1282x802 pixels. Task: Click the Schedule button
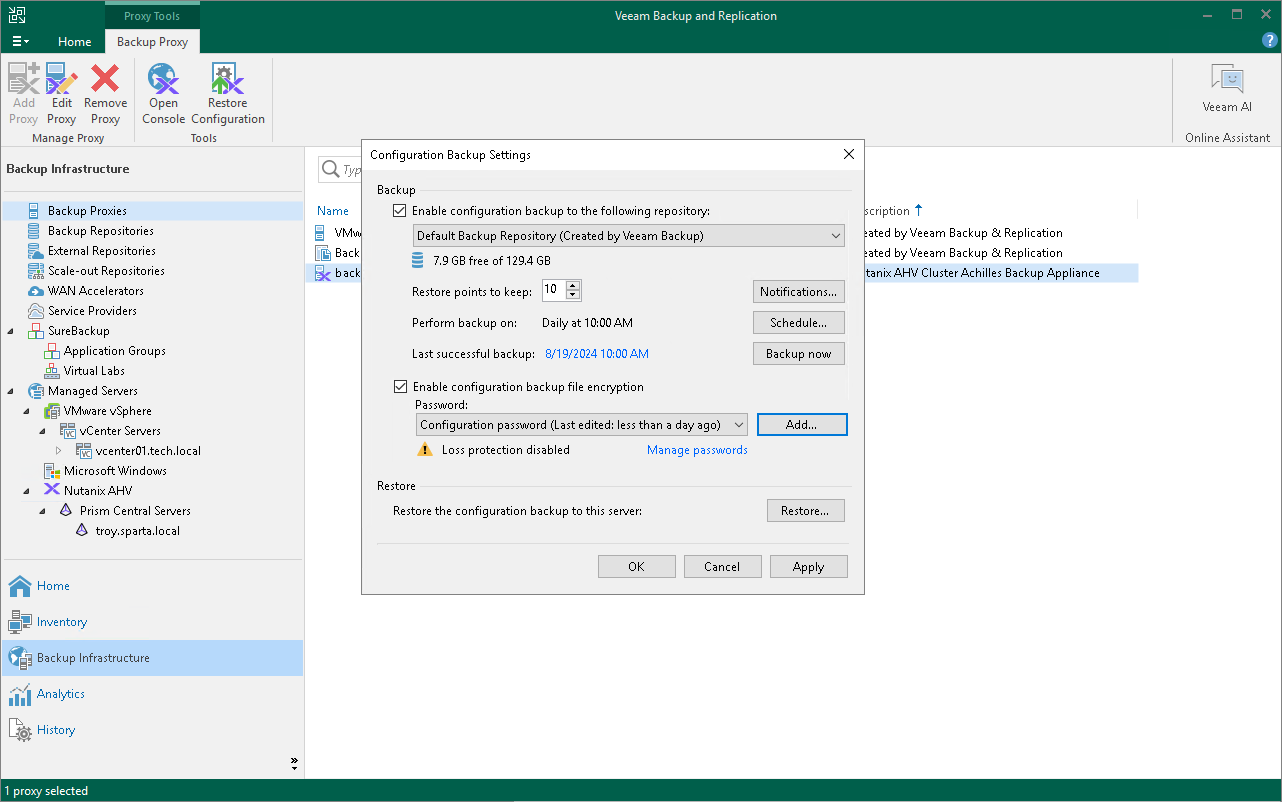(x=799, y=323)
